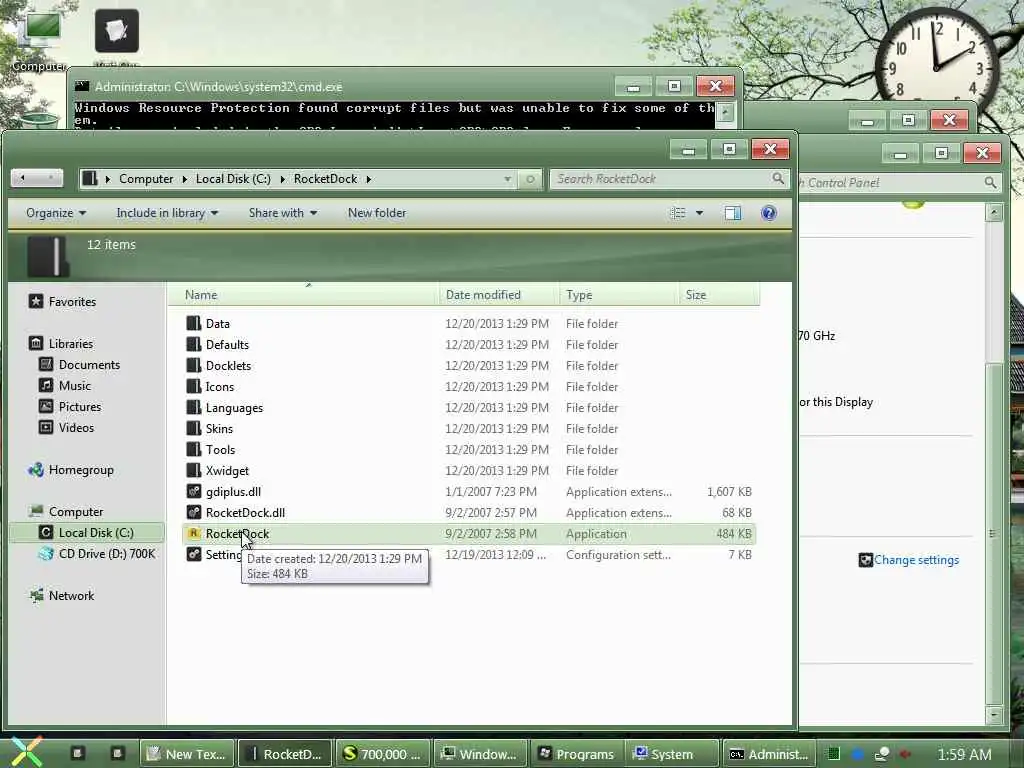Switch to the Programs taskbar button
The width and height of the screenshot is (1024, 768).
(578, 754)
